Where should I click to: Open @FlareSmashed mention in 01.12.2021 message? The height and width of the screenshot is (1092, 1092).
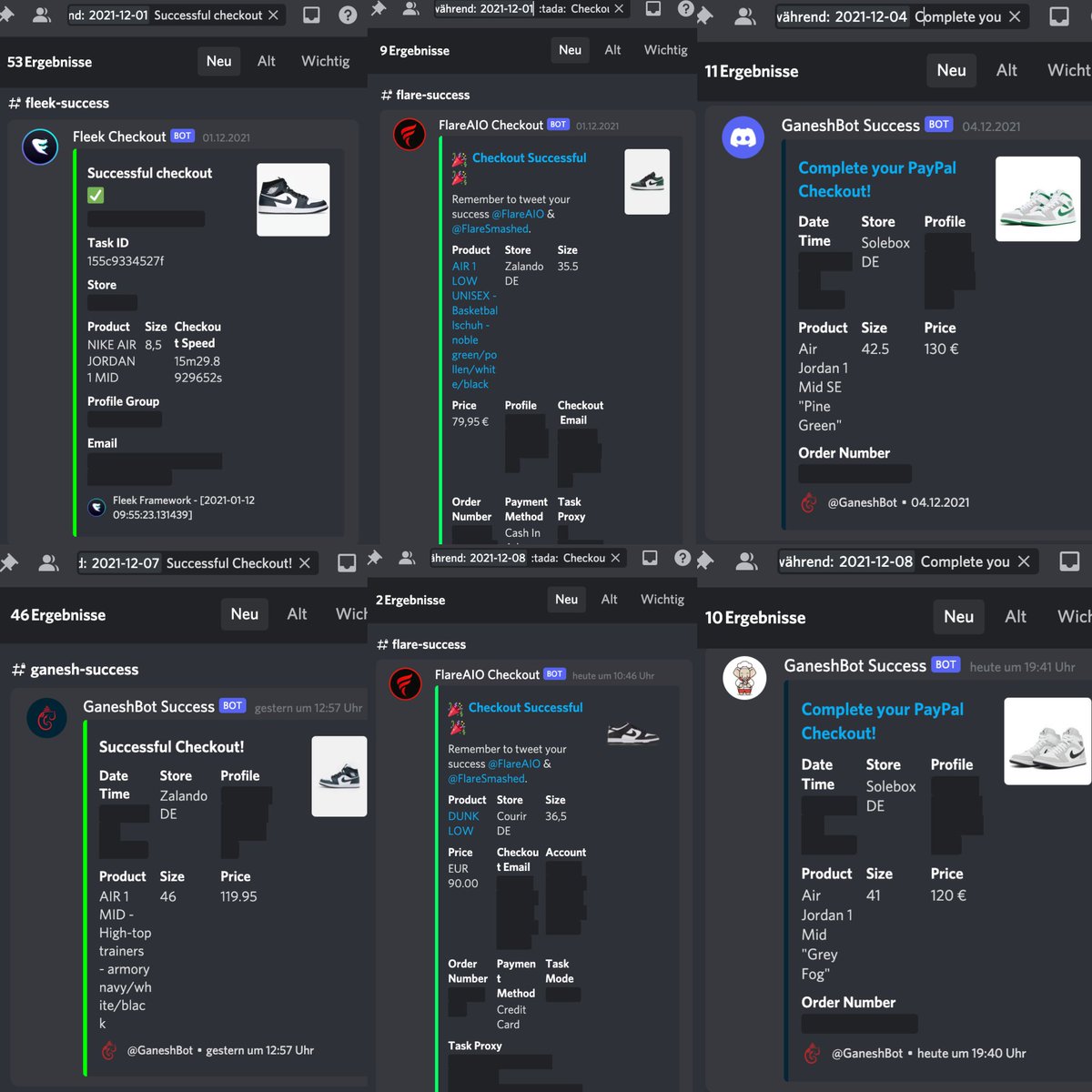point(490,229)
